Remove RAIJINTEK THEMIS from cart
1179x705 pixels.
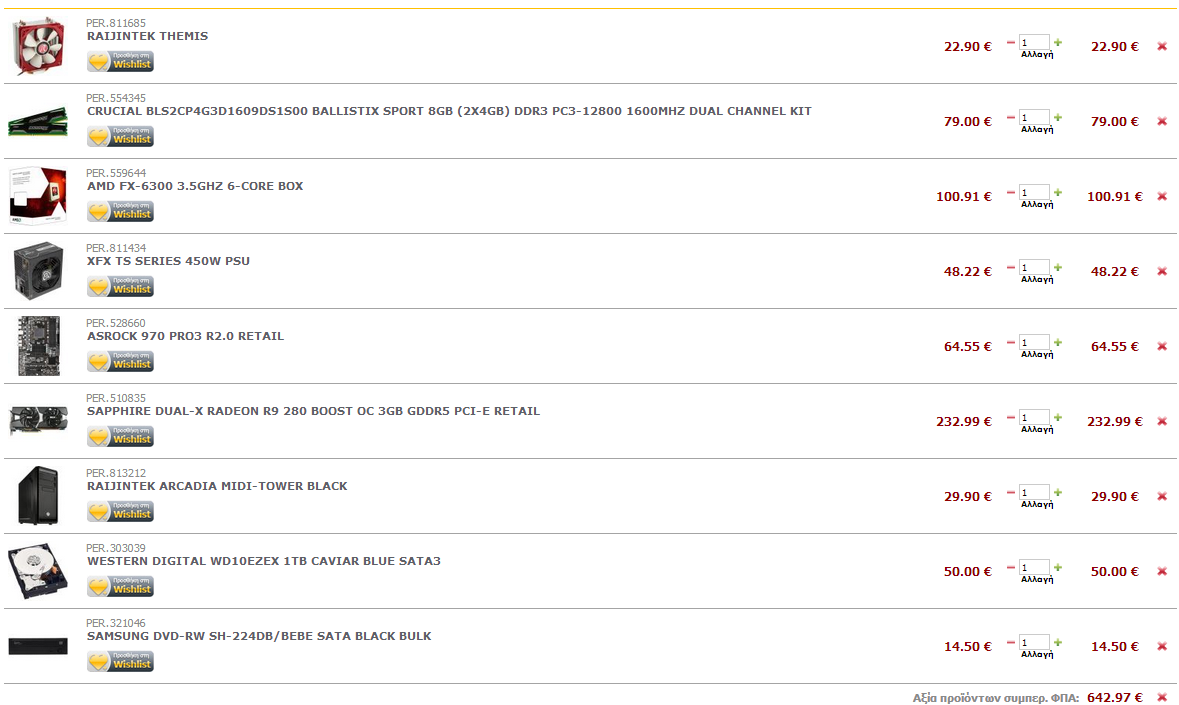click(x=1162, y=47)
